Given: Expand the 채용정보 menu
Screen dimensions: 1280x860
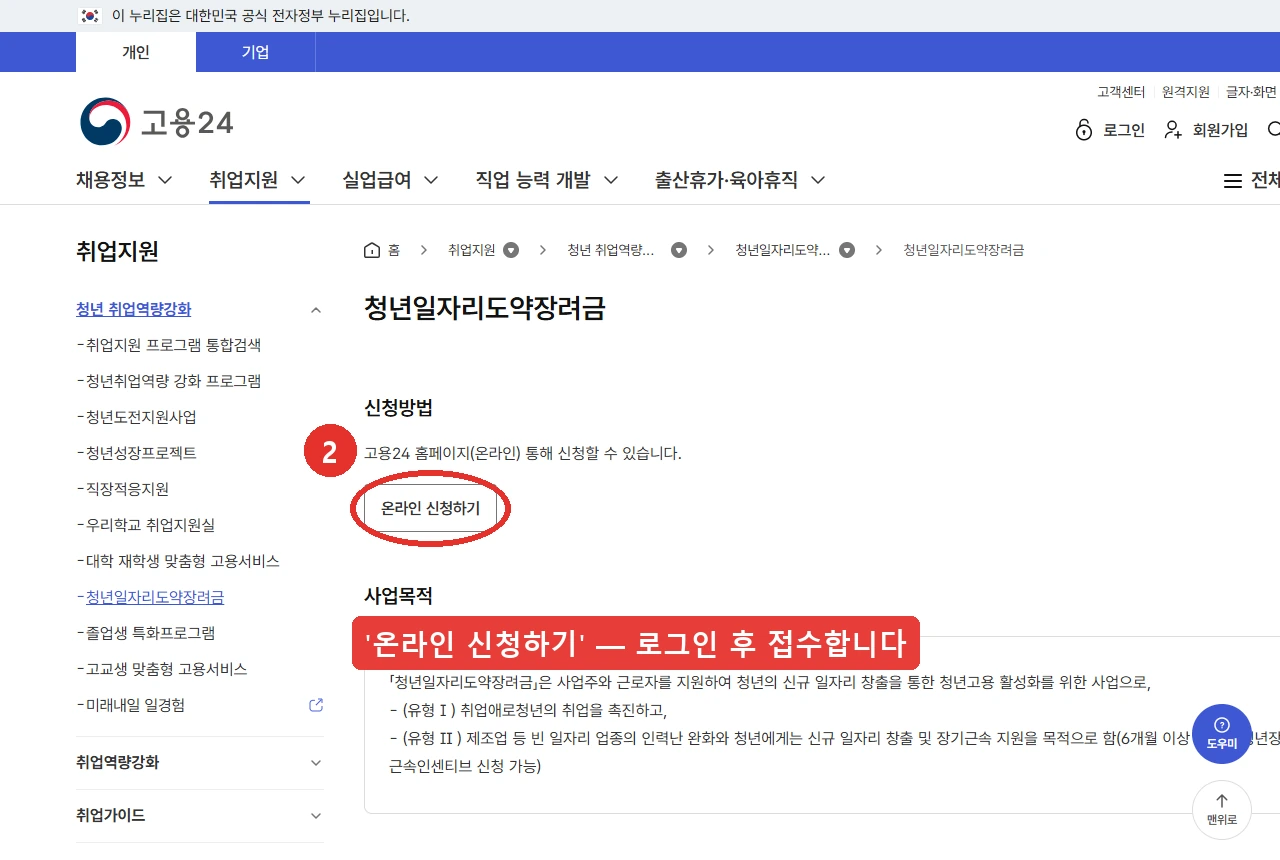Looking at the screenshot, I should point(124,180).
